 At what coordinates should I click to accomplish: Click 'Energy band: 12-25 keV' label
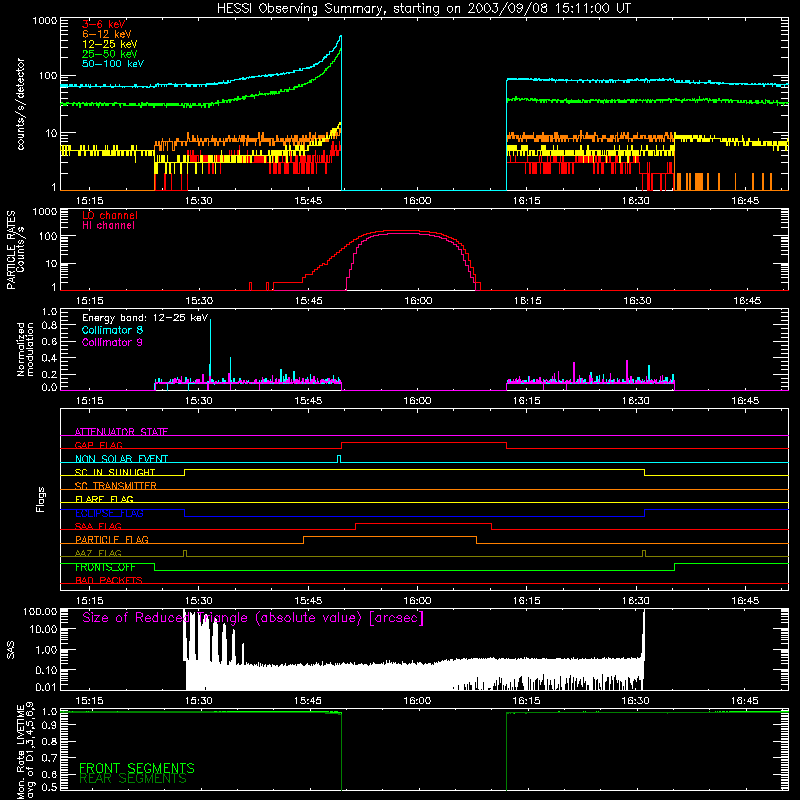[x=145, y=318]
